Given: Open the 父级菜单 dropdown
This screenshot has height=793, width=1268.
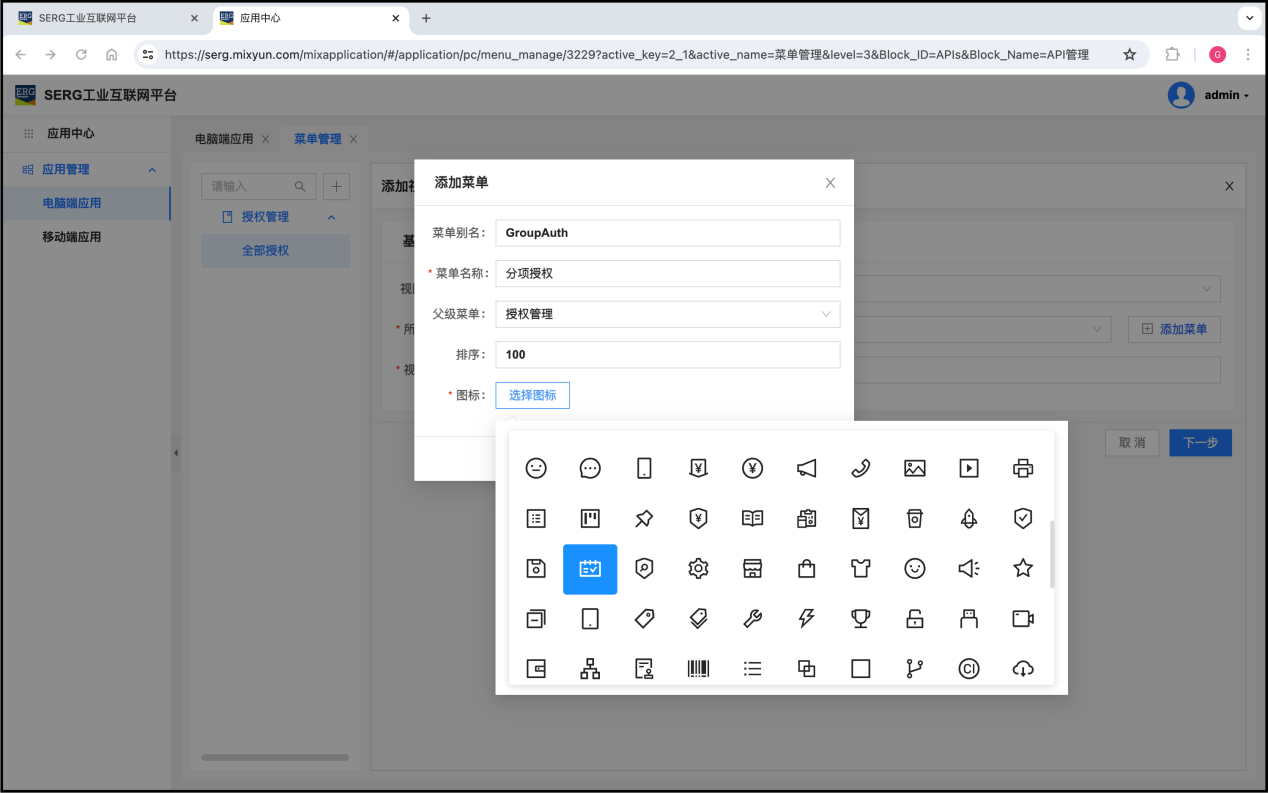Looking at the screenshot, I should (667, 314).
